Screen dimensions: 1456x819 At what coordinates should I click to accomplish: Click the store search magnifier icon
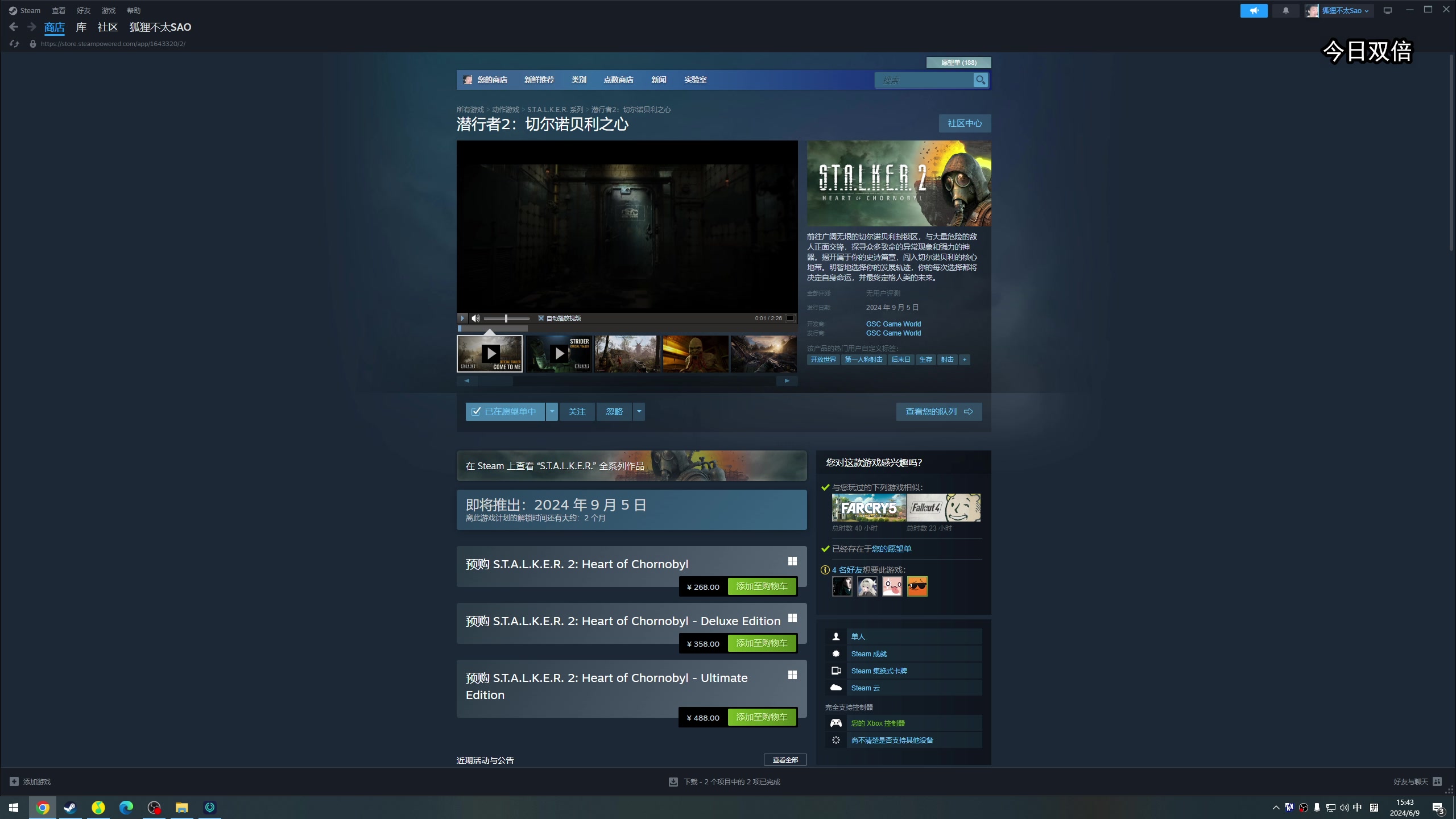click(981, 80)
